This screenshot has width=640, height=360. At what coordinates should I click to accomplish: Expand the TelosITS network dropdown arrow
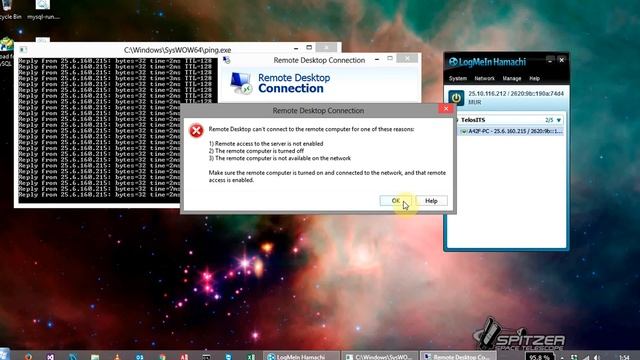point(559,120)
